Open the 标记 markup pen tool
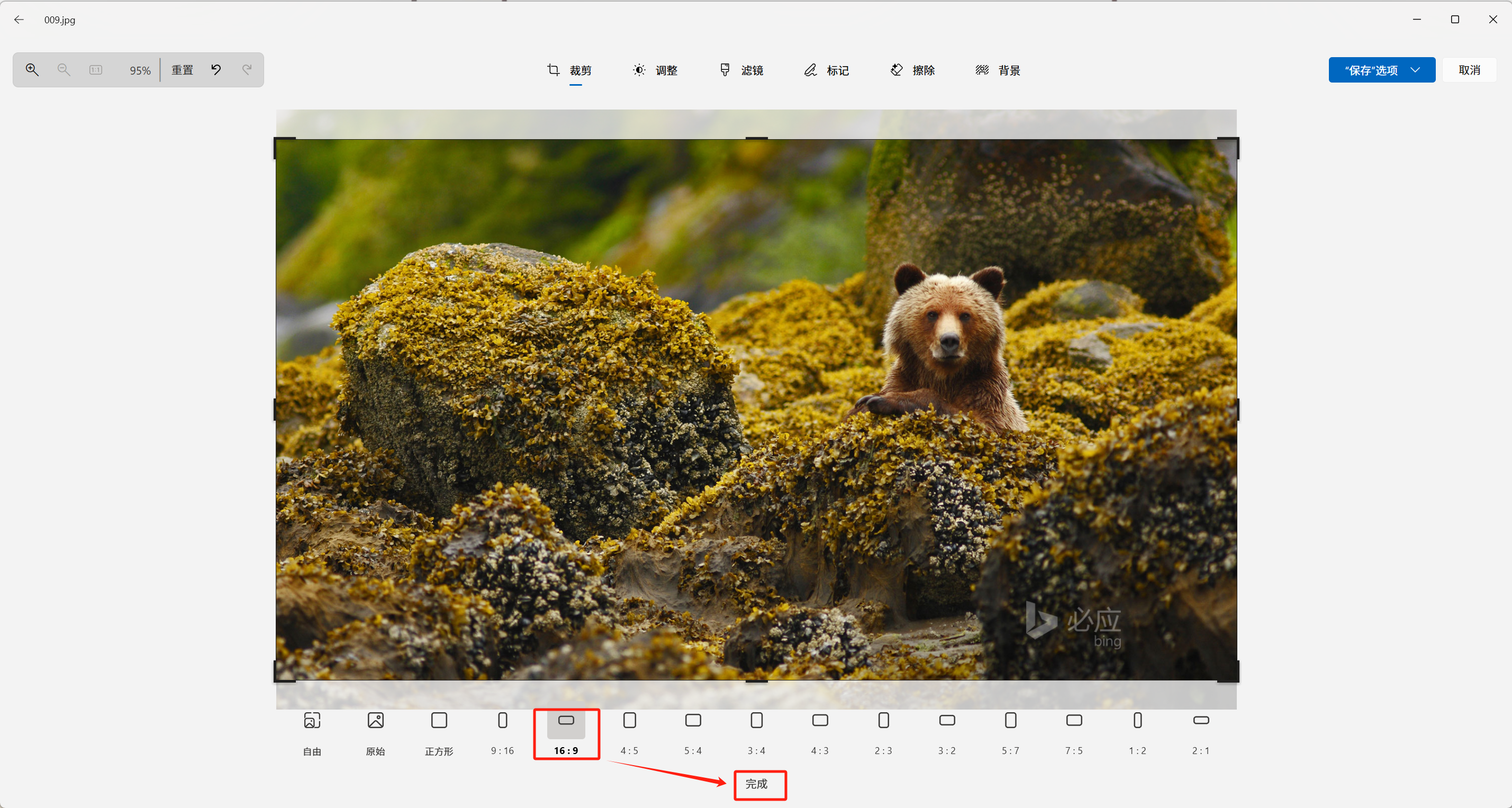Image resolution: width=1512 pixels, height=808 pixels. point(826,70)
